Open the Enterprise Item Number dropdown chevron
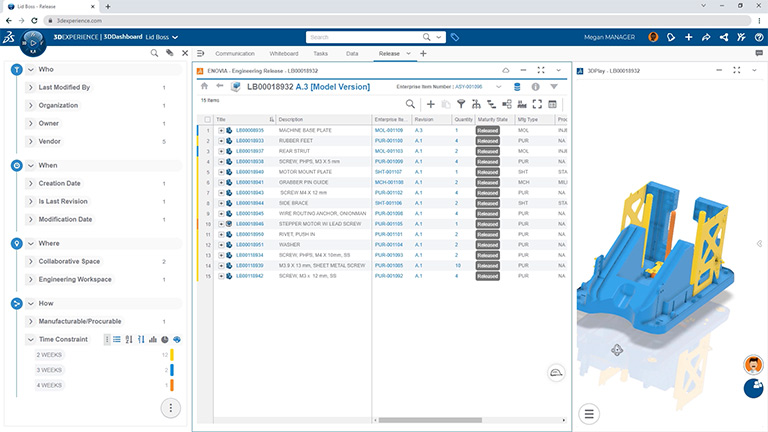 pos(499,87)
